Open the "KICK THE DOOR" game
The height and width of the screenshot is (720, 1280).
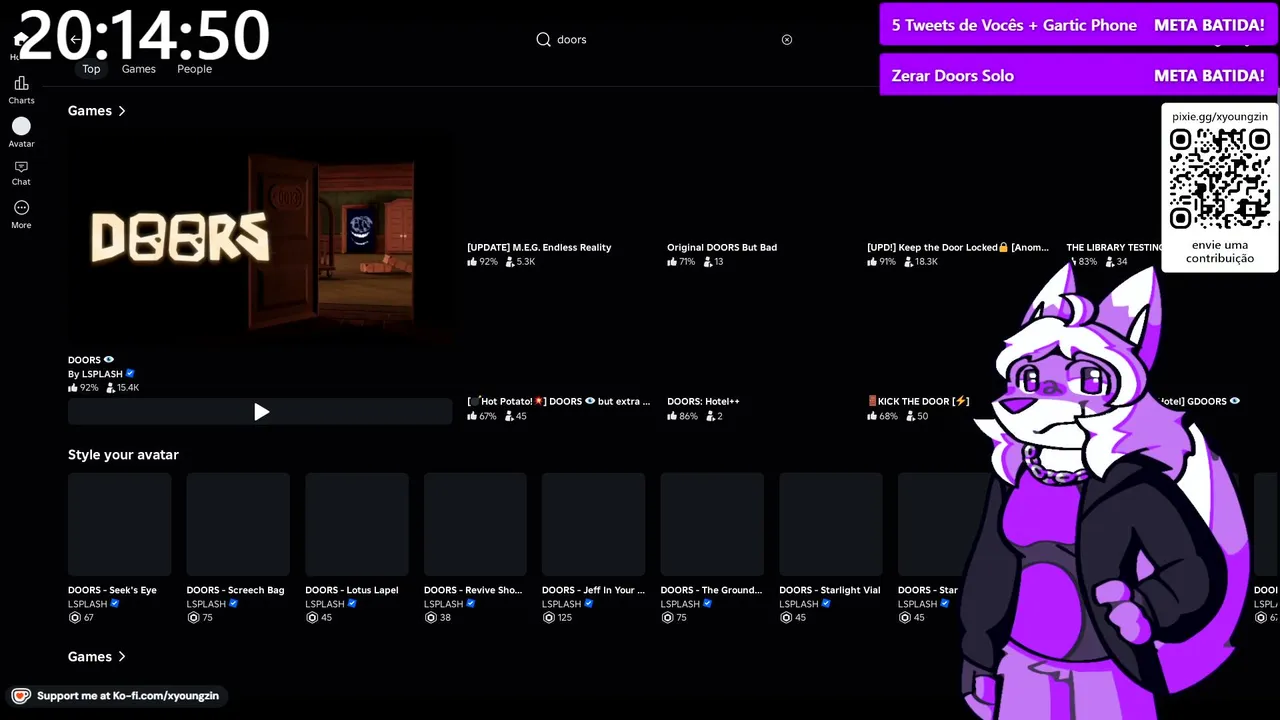918,401
